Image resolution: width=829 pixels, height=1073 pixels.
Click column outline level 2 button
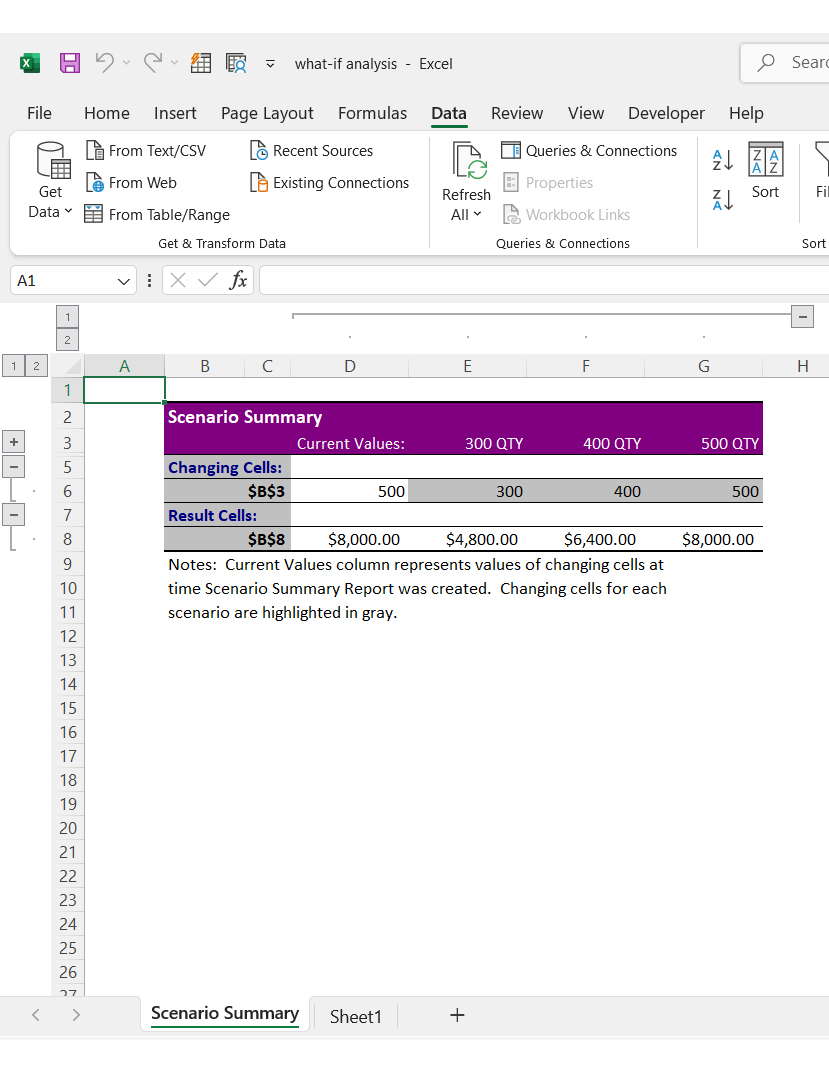click(67, 339)
